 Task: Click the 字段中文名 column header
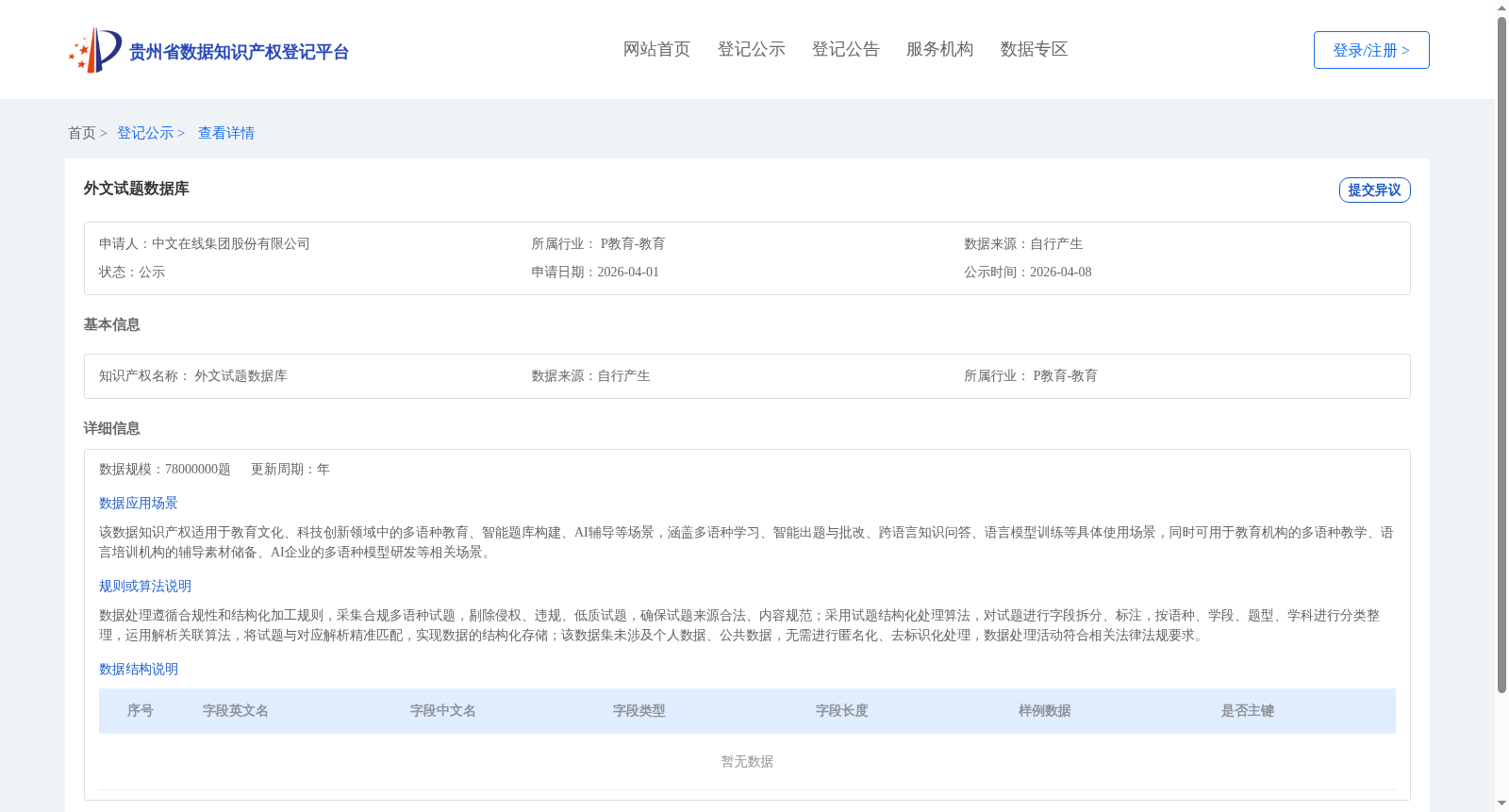pos(443,711)
